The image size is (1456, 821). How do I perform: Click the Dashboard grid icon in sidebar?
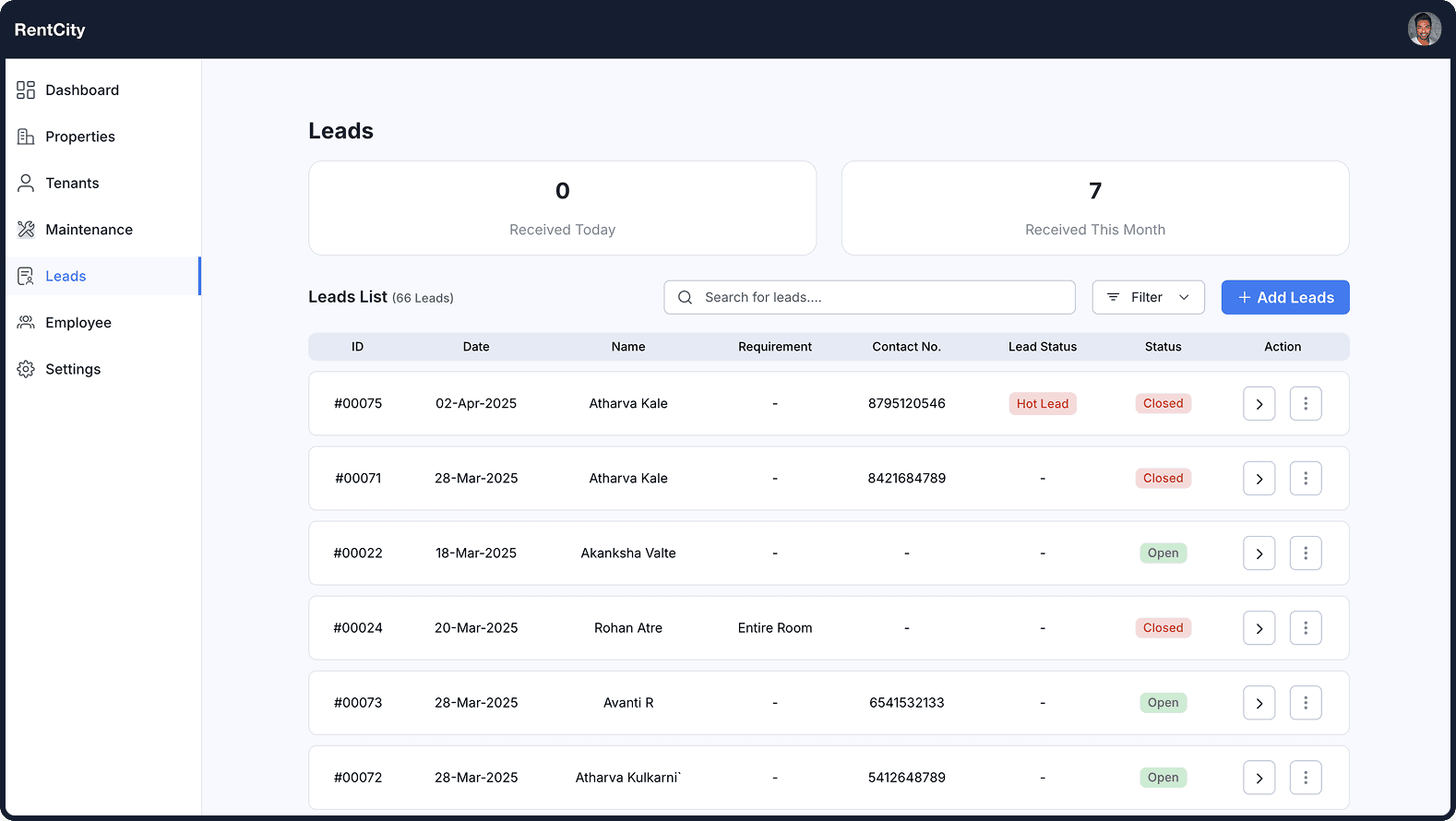pos(26,89)
